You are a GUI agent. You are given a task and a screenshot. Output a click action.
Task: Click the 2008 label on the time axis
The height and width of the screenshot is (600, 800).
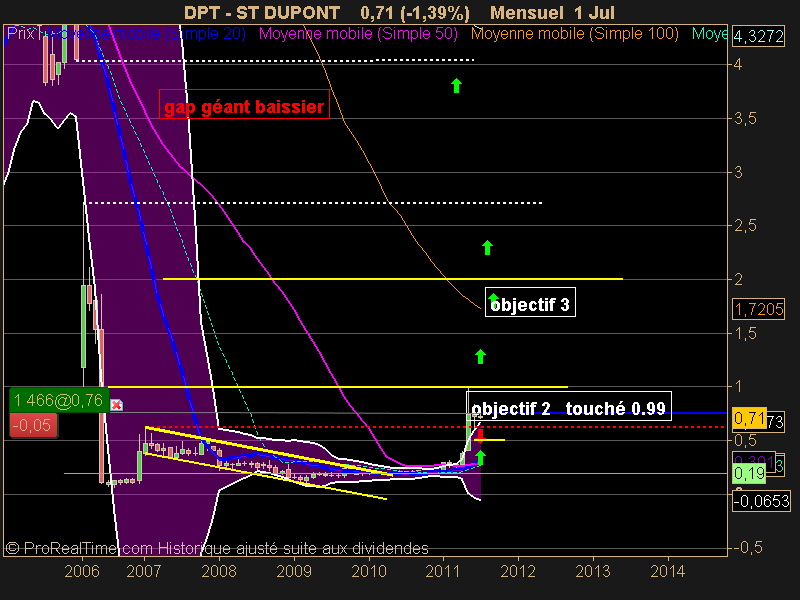(218, 570)
